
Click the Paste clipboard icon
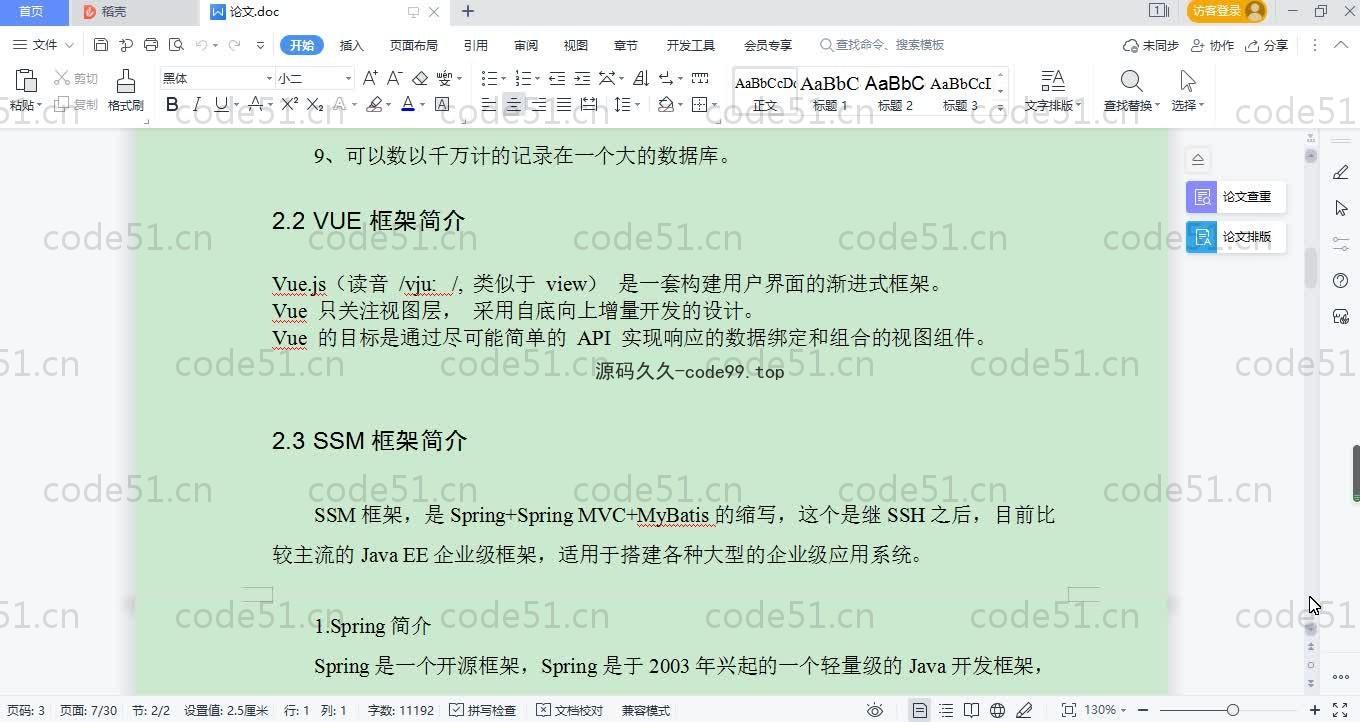point(25,81)
